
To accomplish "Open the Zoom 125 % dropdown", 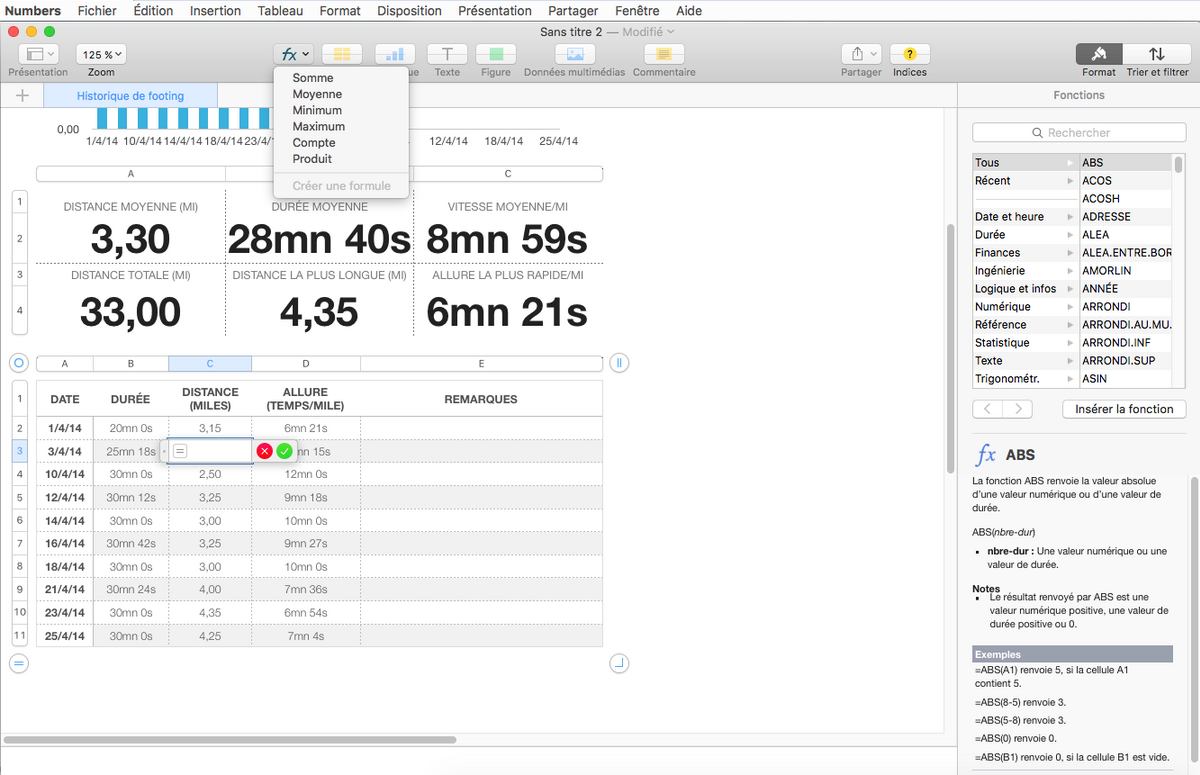I will pyautogui.click(x=101, y=54).
